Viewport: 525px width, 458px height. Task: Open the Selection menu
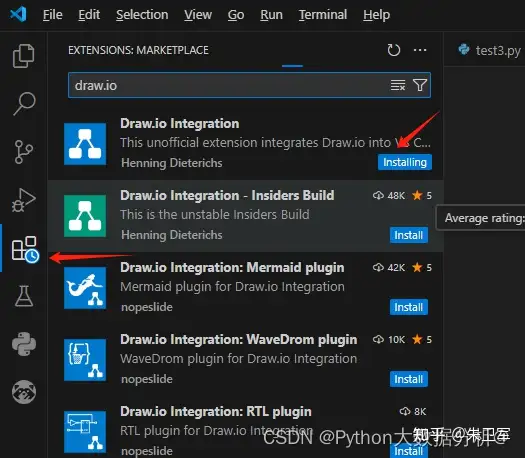142,15
